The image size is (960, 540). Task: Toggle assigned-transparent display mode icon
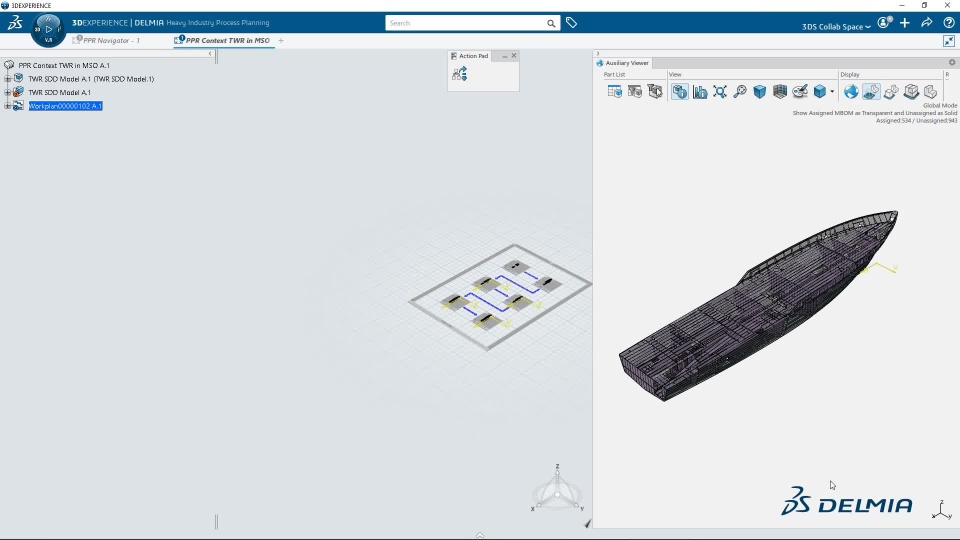(871, 92)
